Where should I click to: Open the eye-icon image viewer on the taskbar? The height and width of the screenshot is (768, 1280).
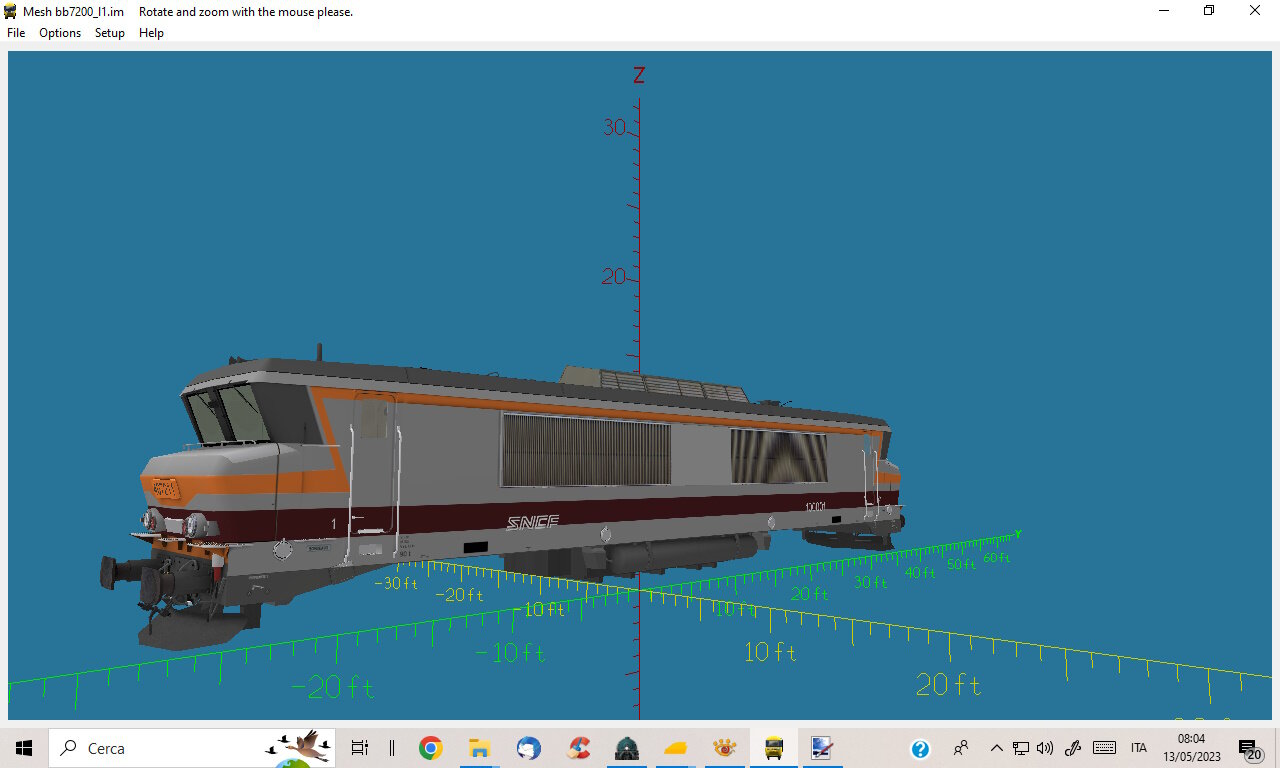tap(725, 748)
